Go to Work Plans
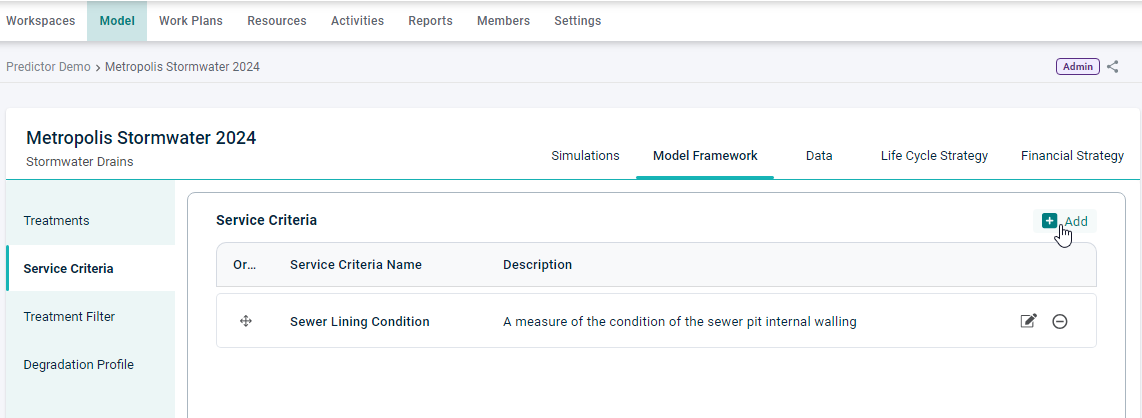 (191, 21)
